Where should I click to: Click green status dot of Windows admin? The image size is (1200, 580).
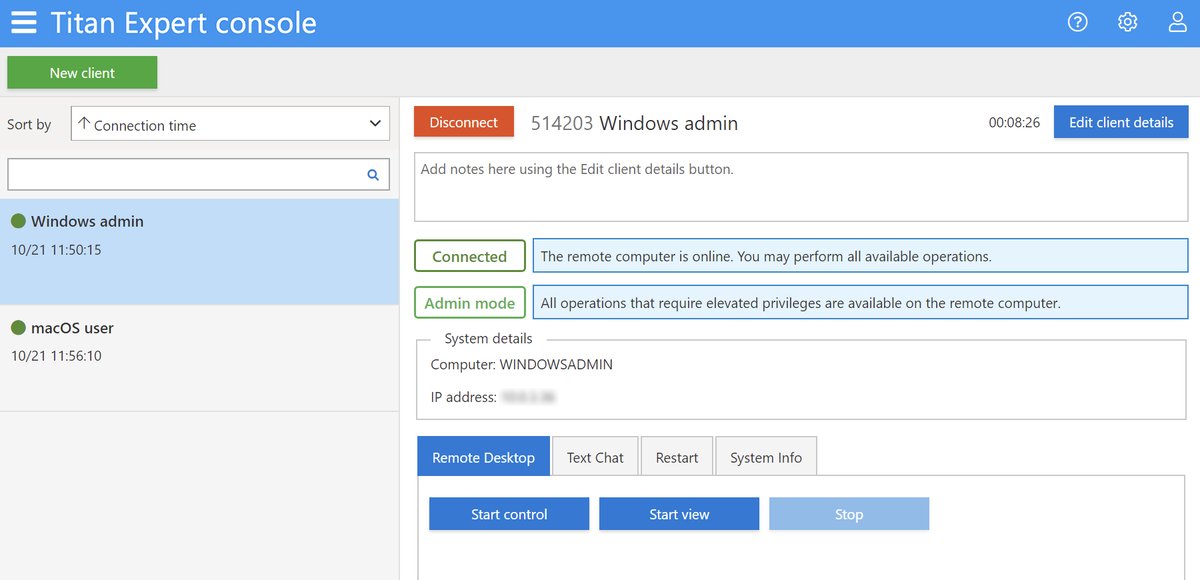(18, 221)
